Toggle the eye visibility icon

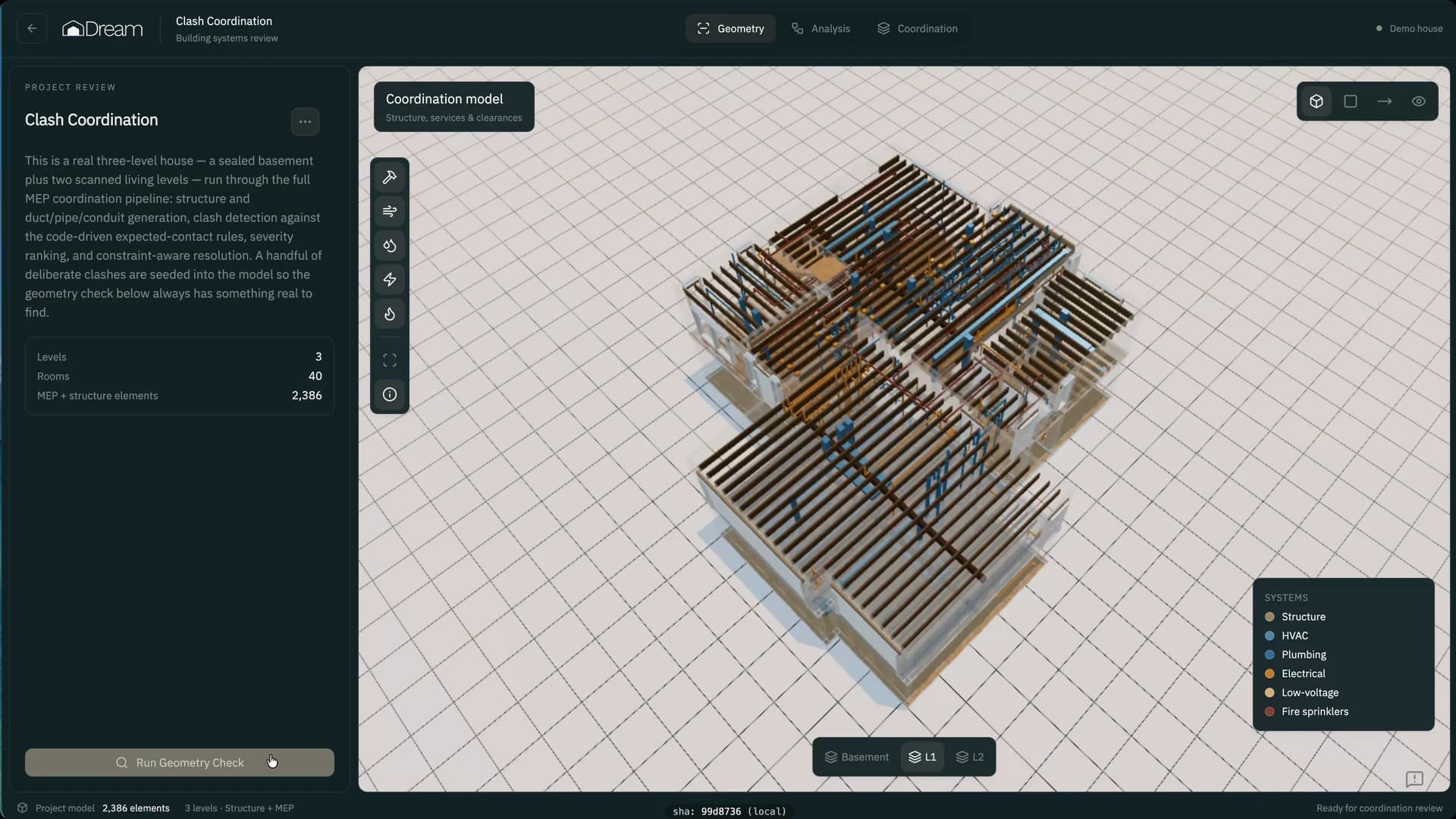(1419, 102)
